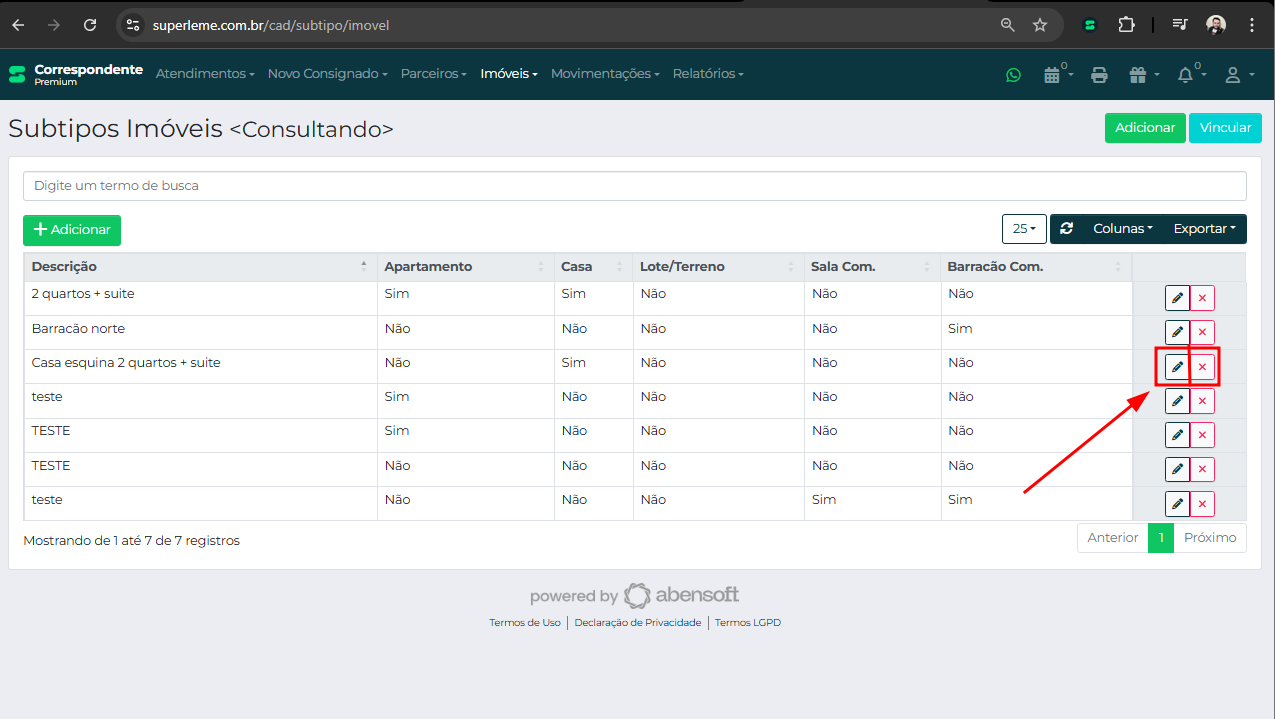
Task: Open the Relatórios menu
Action: (x=707, y=74)
